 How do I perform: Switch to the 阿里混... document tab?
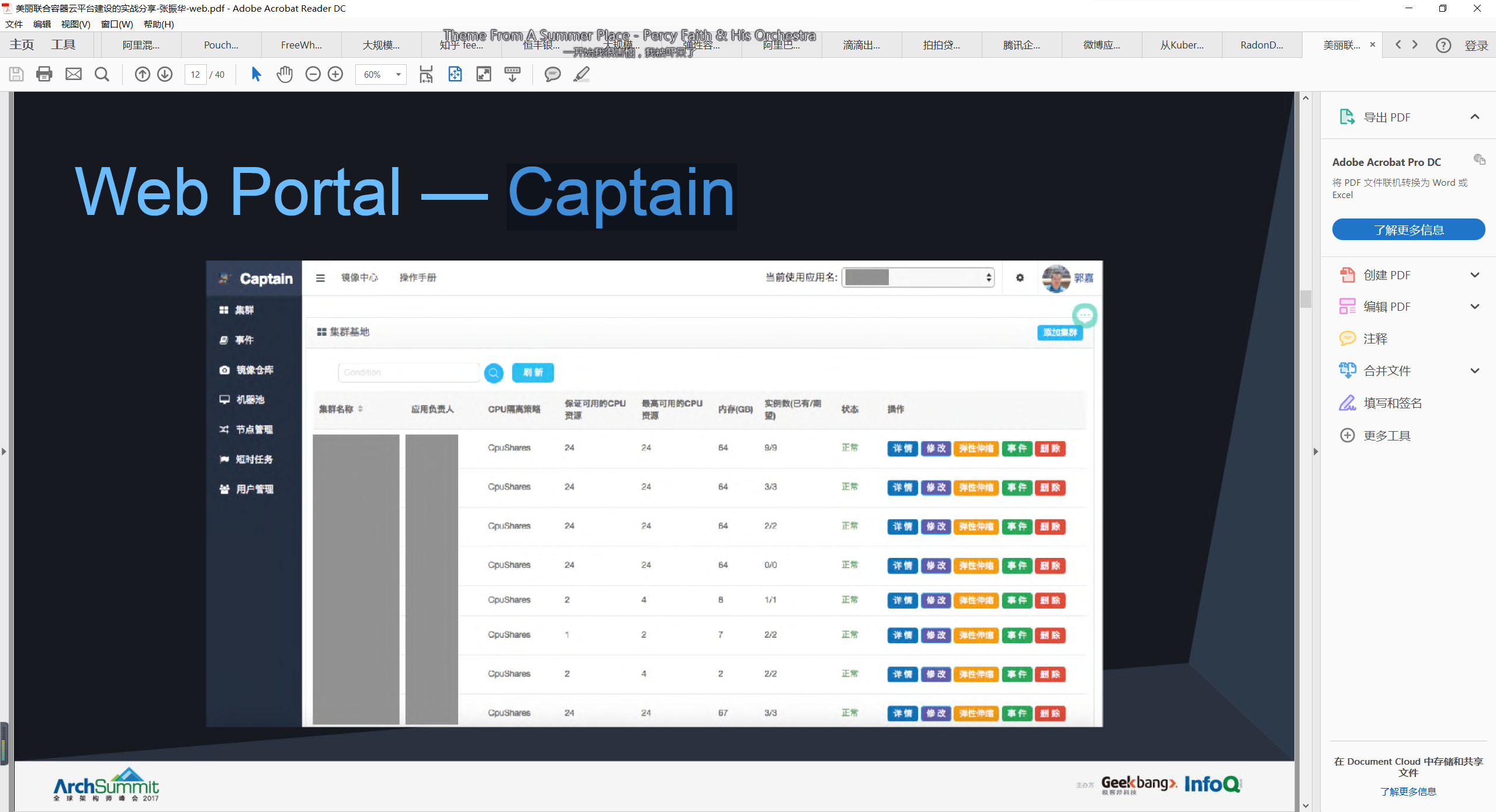141,45
